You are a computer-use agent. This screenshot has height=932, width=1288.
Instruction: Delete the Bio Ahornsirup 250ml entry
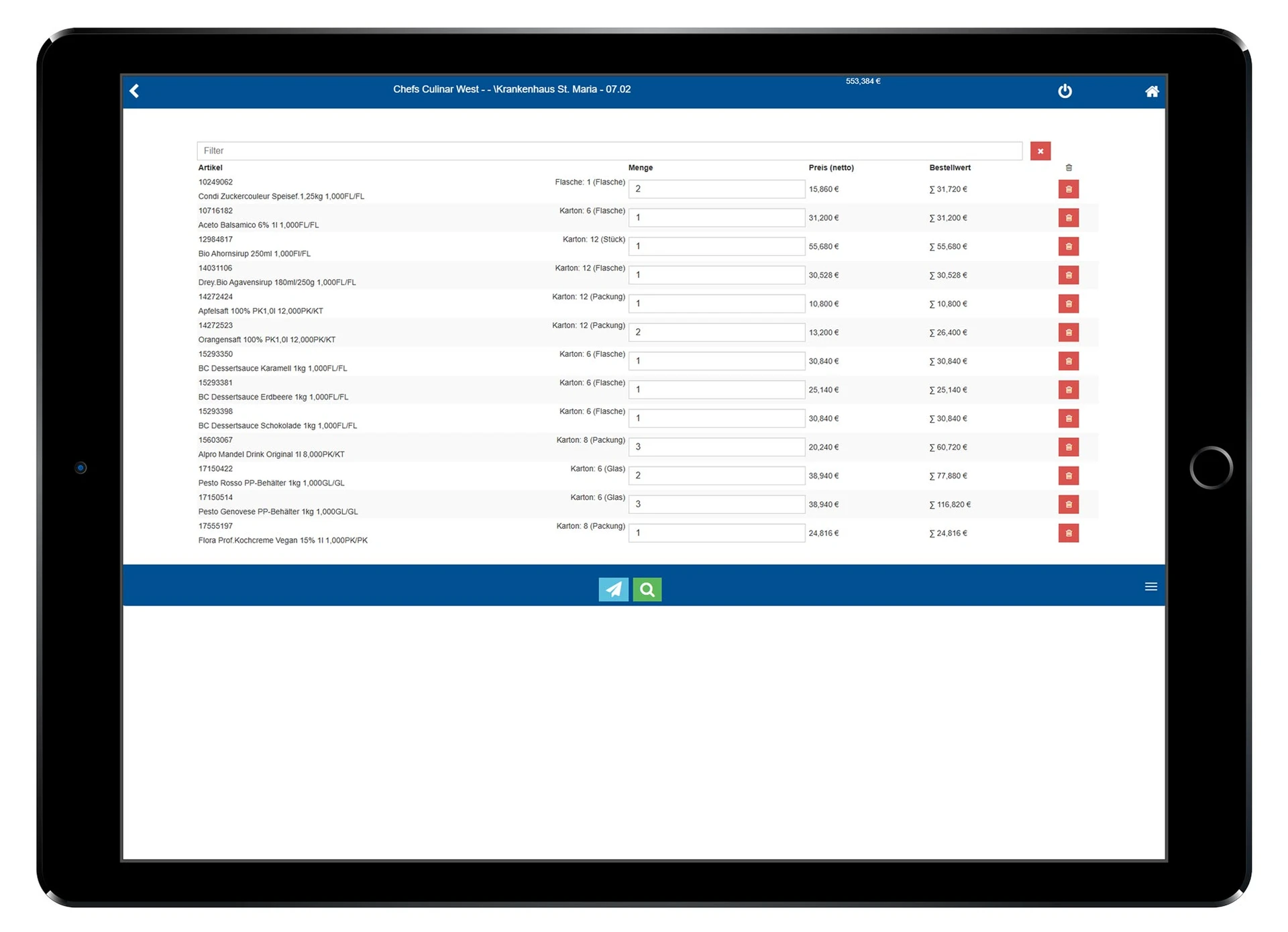point(1068,246)
